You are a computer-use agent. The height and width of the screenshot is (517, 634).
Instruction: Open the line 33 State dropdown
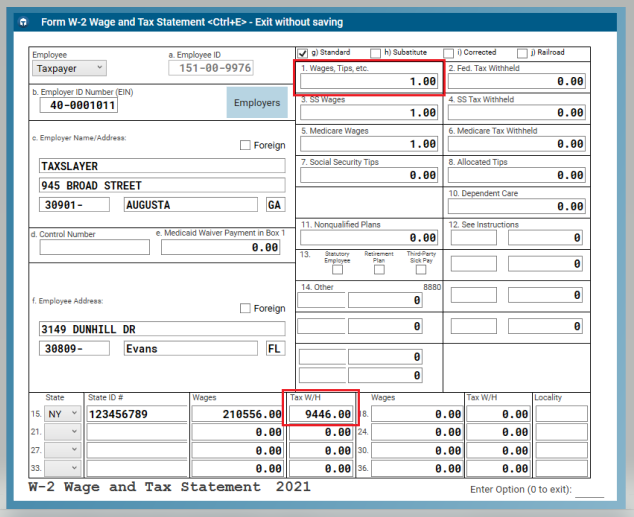click(x=63, y=468)
